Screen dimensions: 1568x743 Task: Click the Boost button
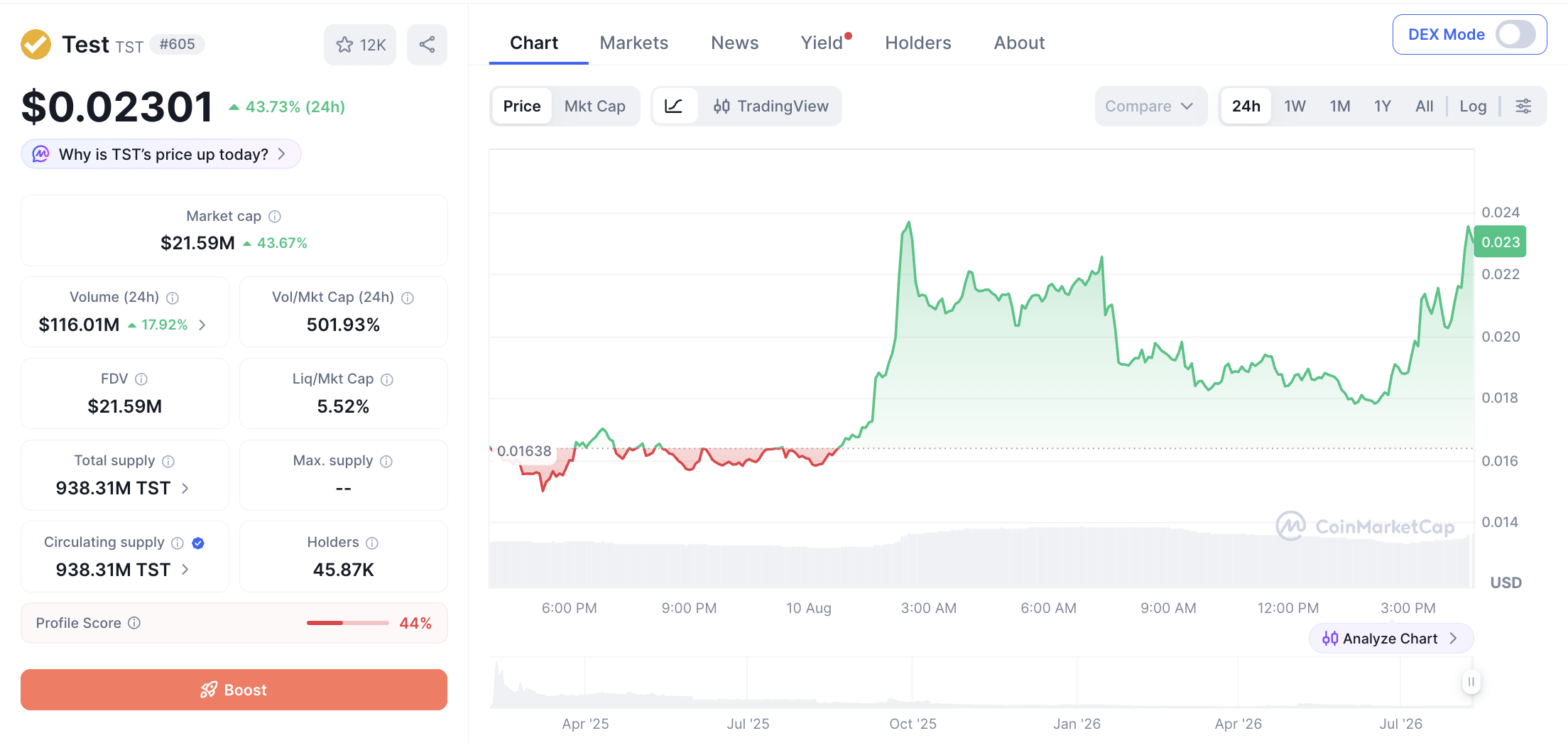coord(234,690)
